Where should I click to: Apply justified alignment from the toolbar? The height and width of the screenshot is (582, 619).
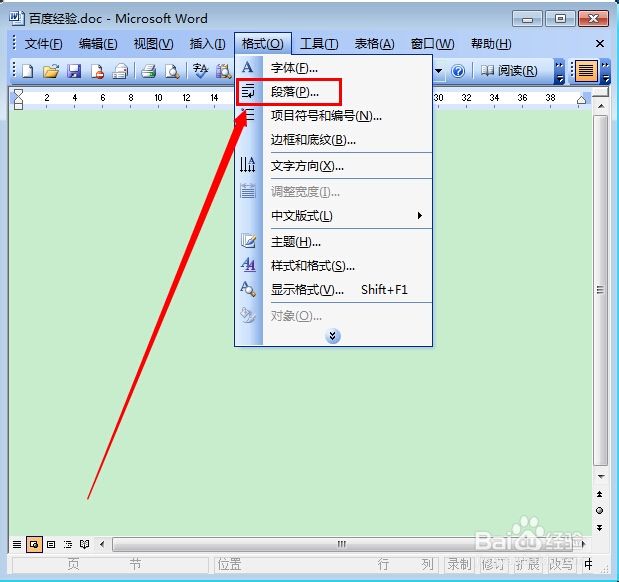tap(586, 71)
